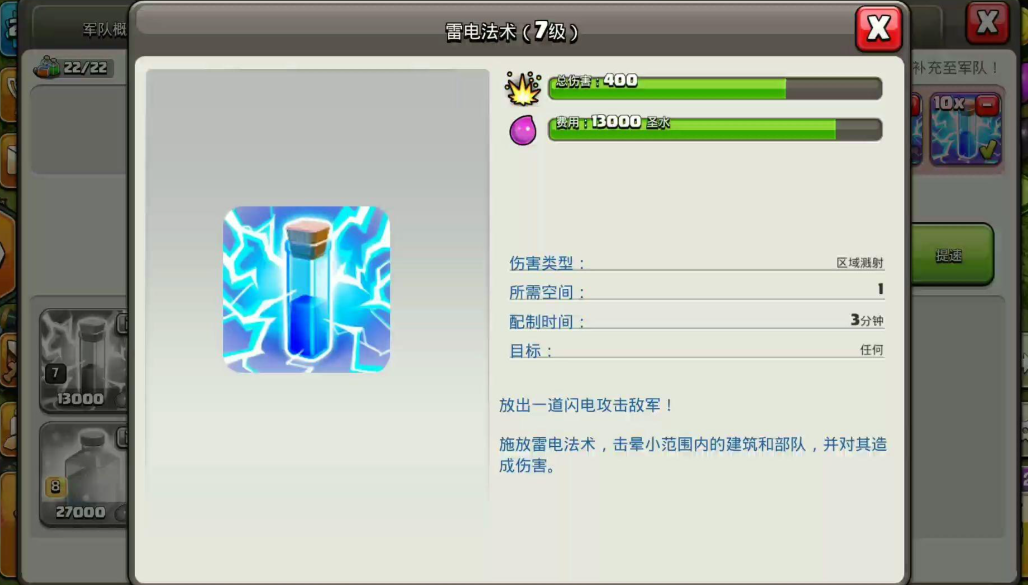
Task: Click the pink elixir drop icon
Action: point(523,129)
